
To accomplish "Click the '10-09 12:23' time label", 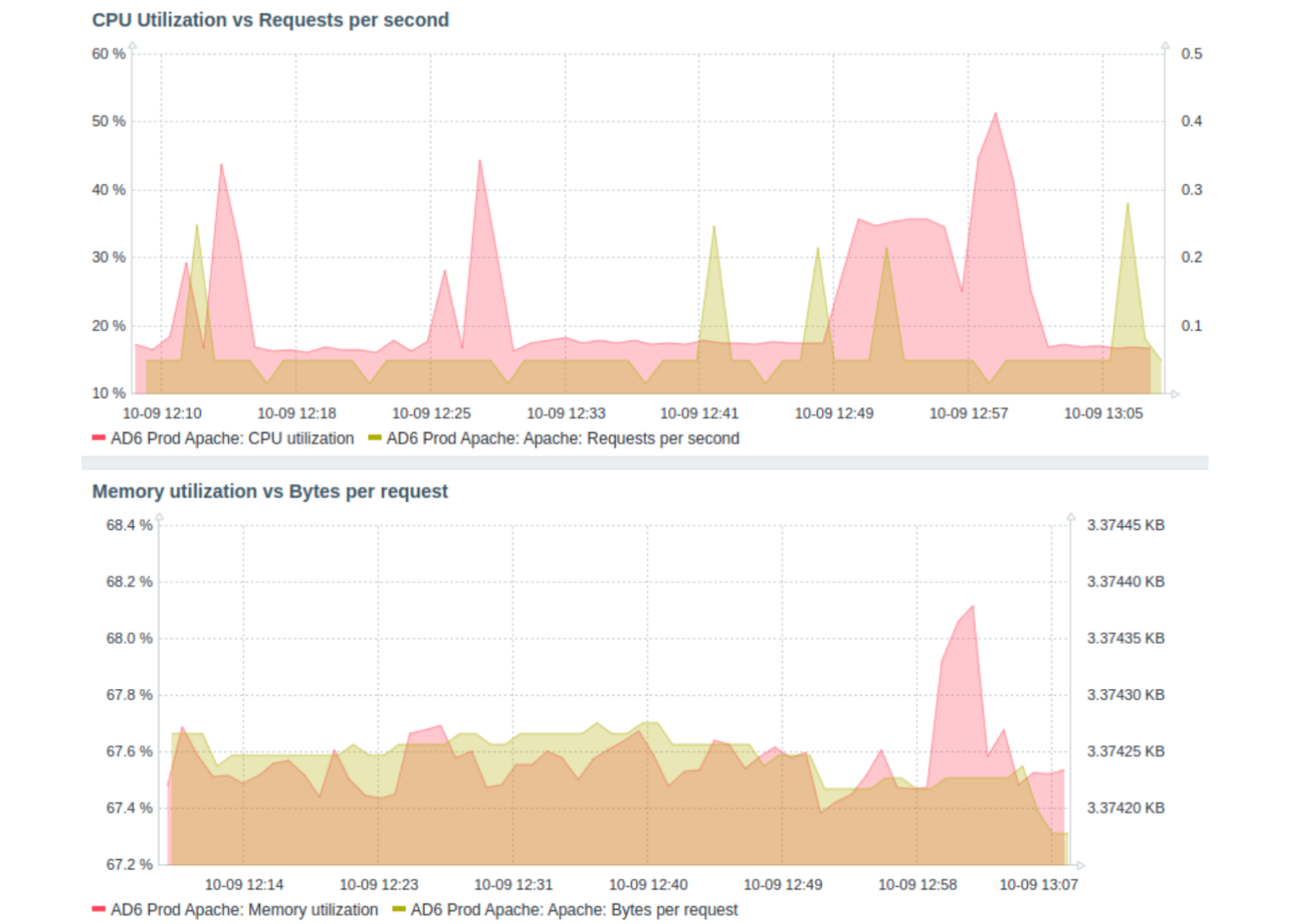I will click(x=378, y=885).
